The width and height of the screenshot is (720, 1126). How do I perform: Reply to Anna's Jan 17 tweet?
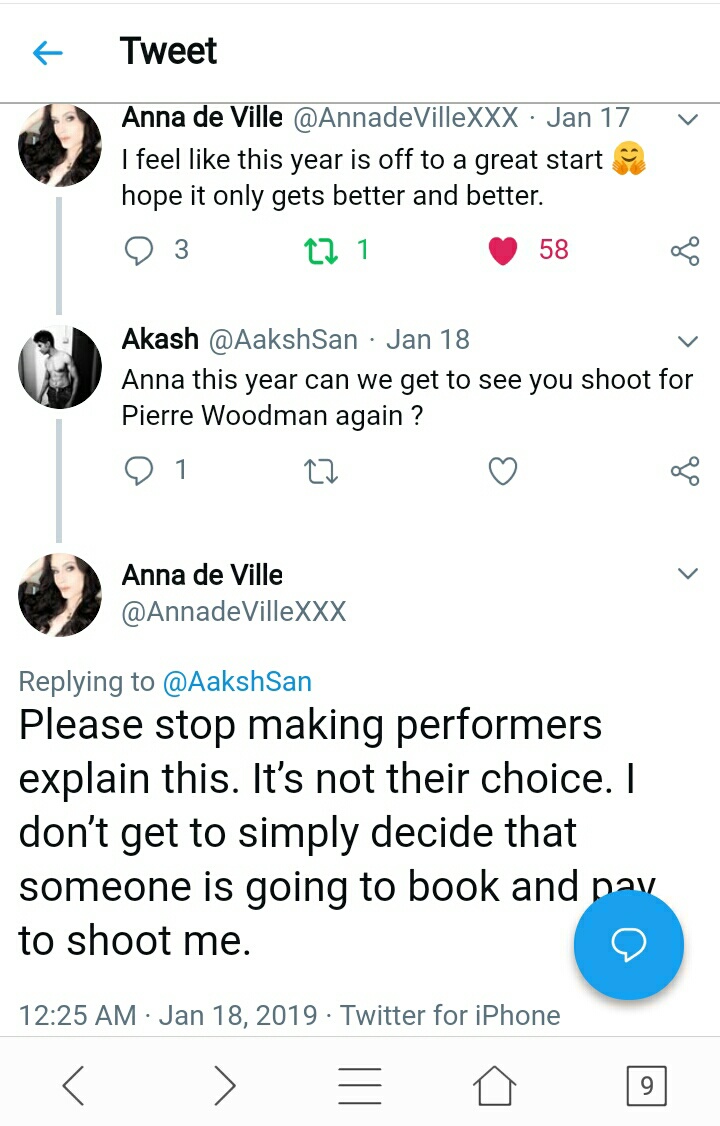pos(138,250)
